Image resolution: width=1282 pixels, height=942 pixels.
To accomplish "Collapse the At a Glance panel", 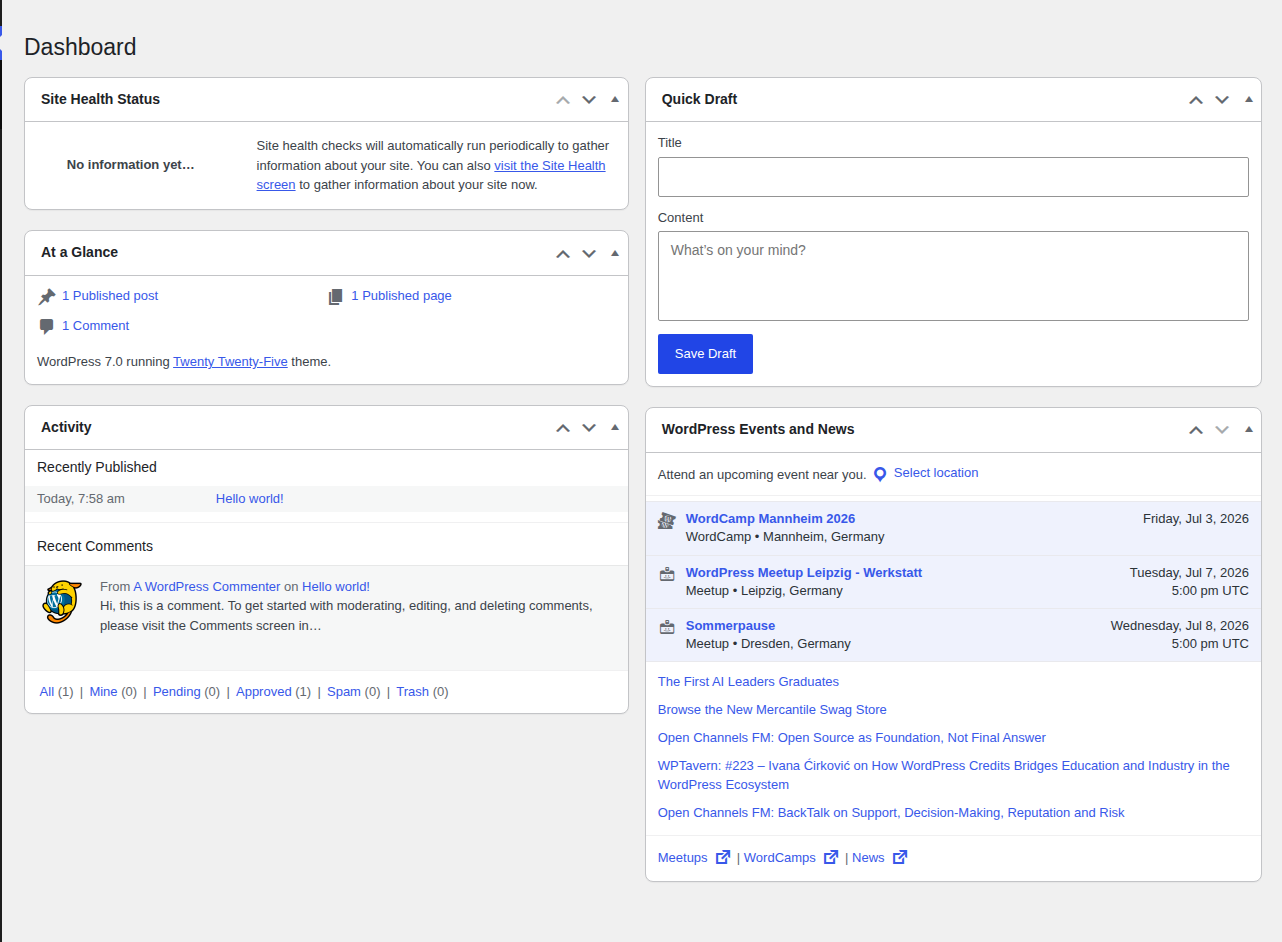I will tap(615, 253).
